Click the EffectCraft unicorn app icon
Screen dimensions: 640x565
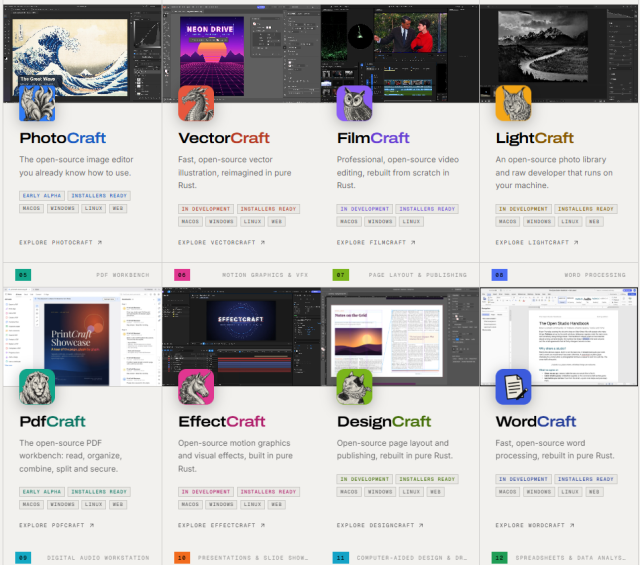click(x=196, y=387)
